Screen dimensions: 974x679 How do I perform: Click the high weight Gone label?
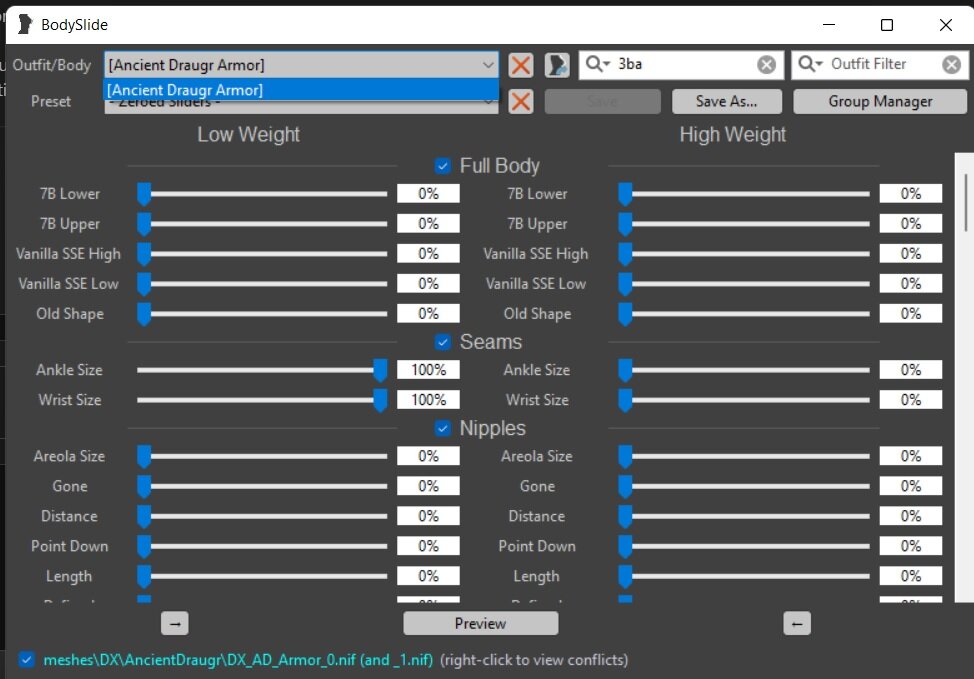coord(537,486)
